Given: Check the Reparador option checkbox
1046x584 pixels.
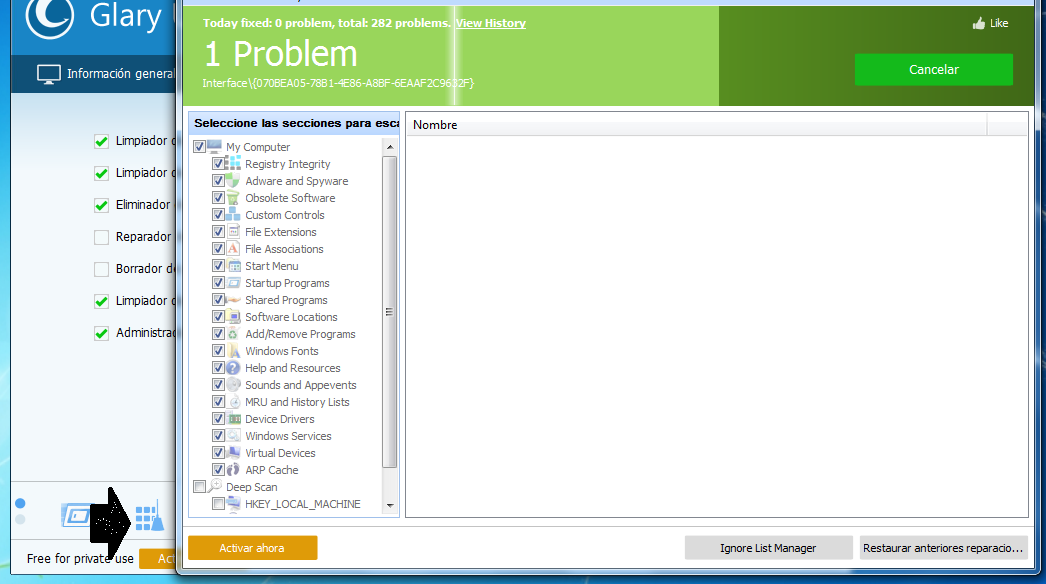Looking at the screenshot, I should 101,237.
